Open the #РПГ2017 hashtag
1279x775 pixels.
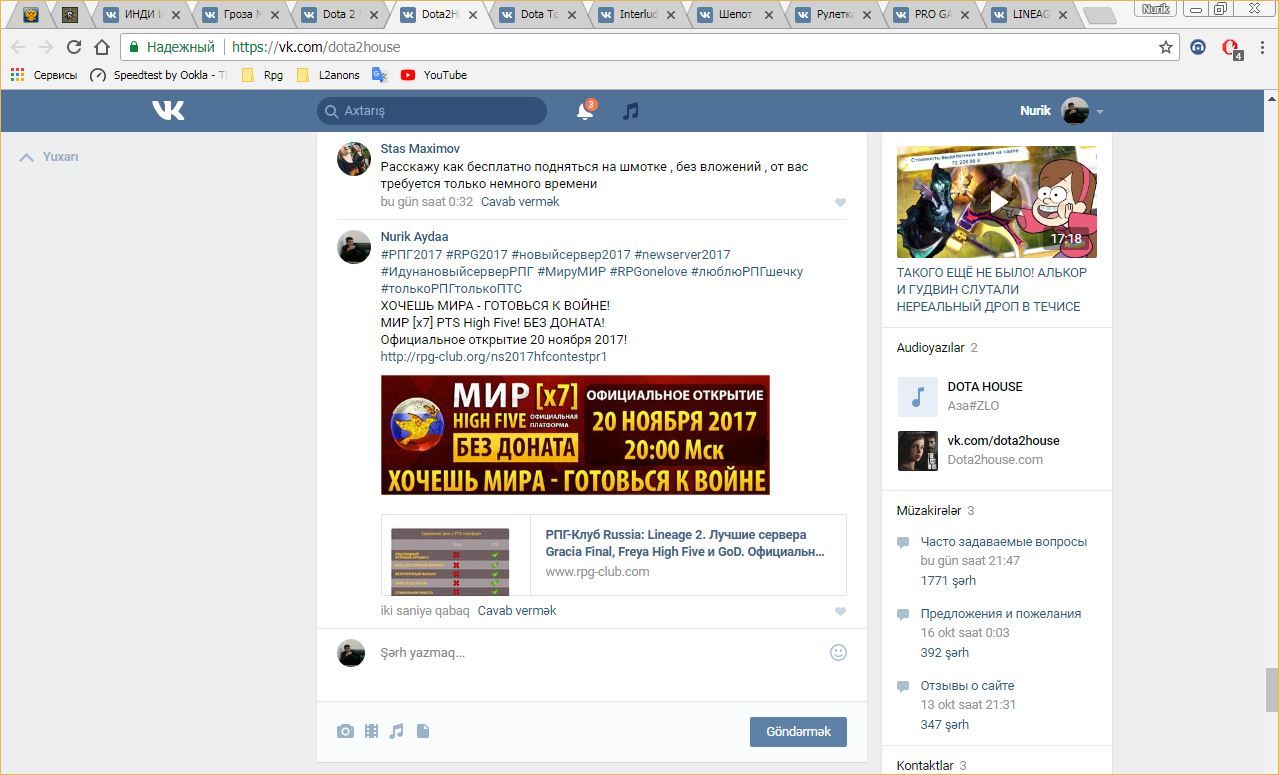click(x=411, y=255)
